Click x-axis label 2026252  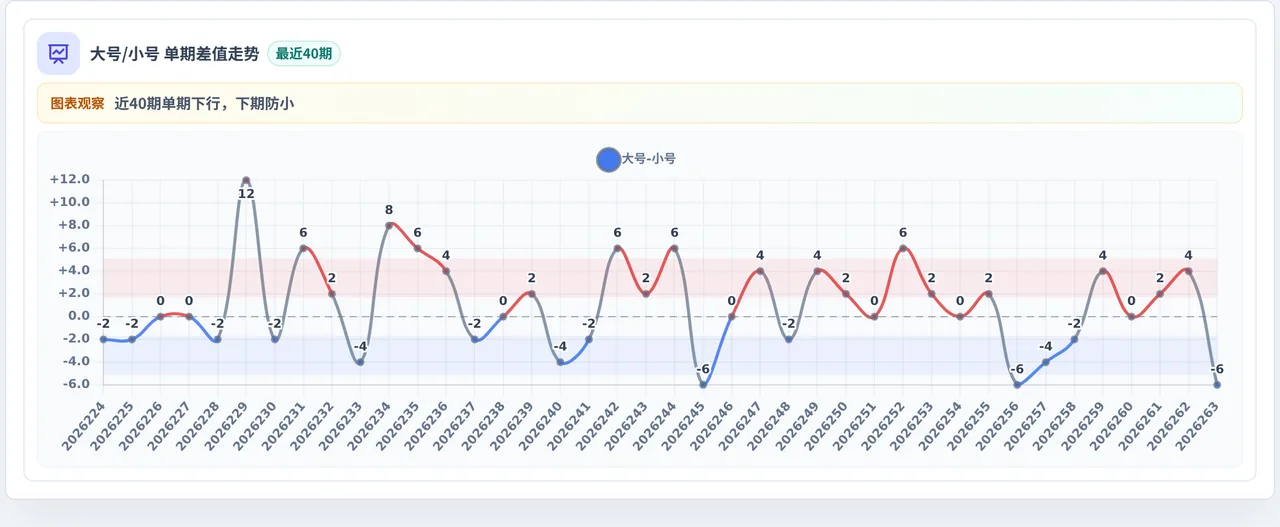point(883,425)
